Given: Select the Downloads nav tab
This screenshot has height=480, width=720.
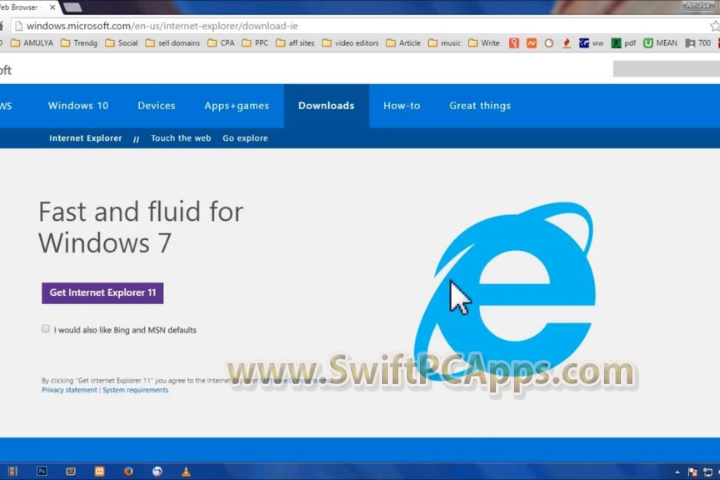Looking at the screenshot, I should [326, 106].
